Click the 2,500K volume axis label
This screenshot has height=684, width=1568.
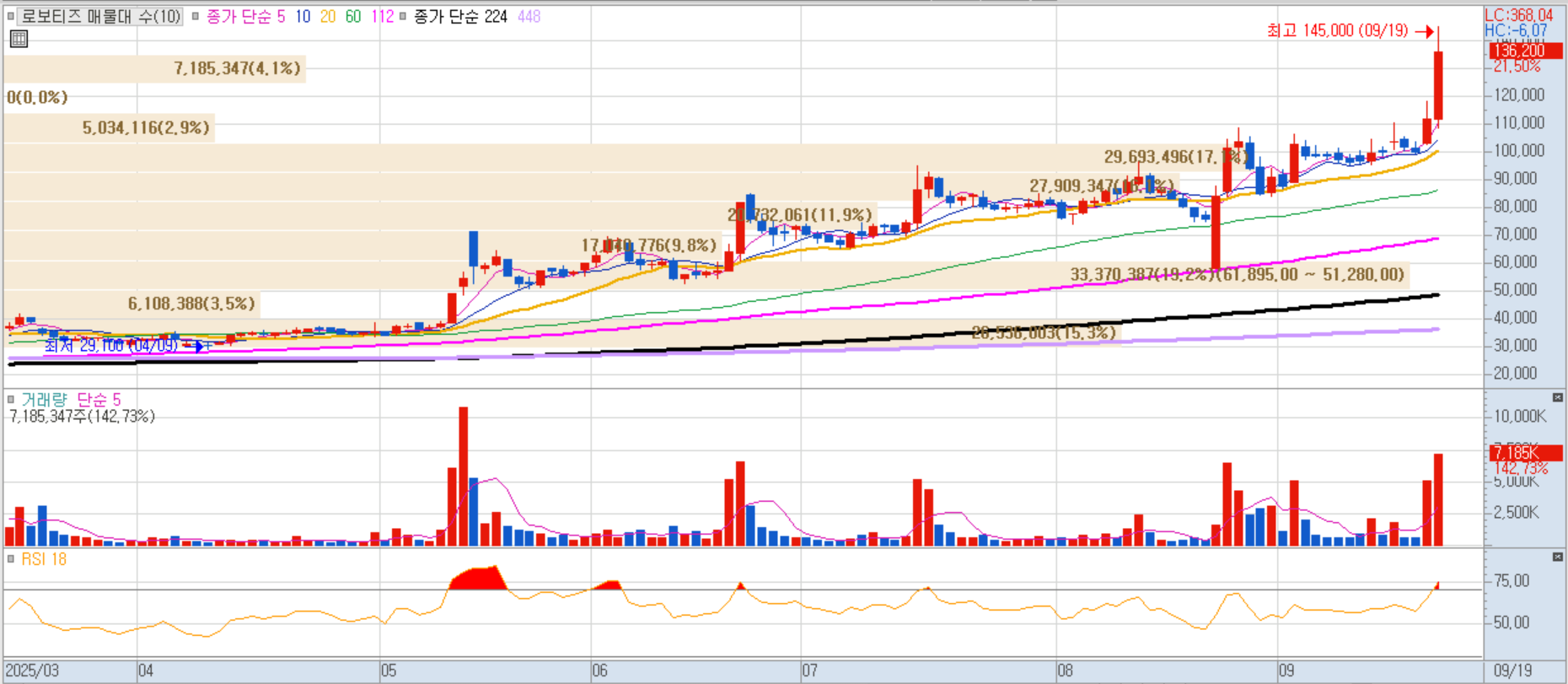coord(1516,512)
